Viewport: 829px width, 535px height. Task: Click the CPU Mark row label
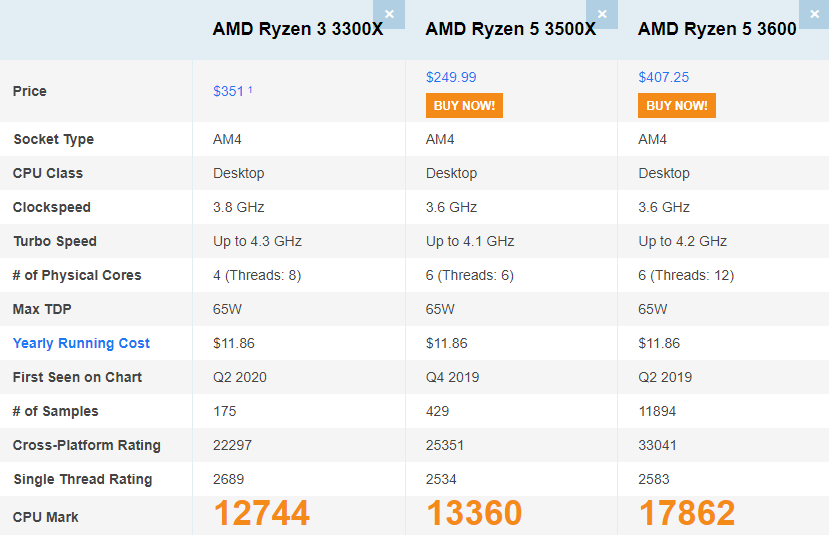tap(45, 517)
